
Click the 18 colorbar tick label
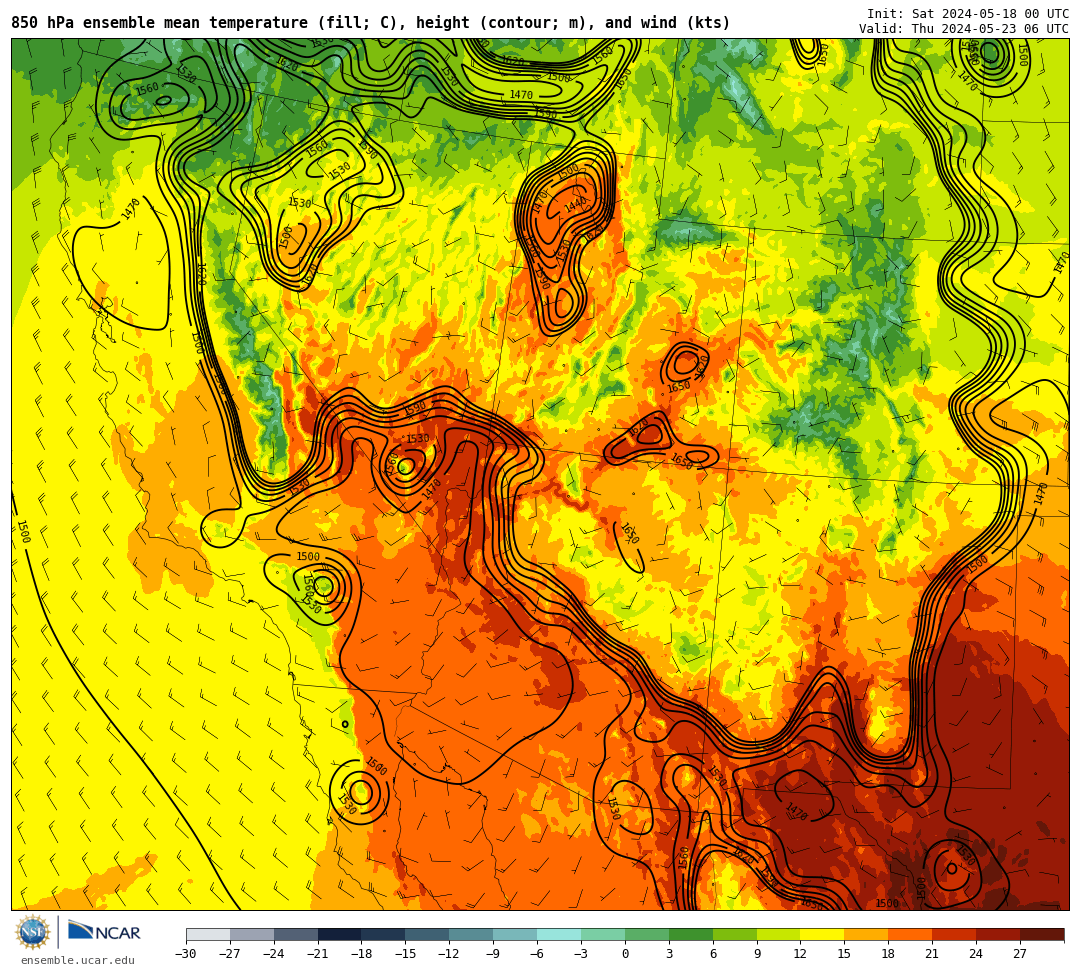click(x=889, y=954)
